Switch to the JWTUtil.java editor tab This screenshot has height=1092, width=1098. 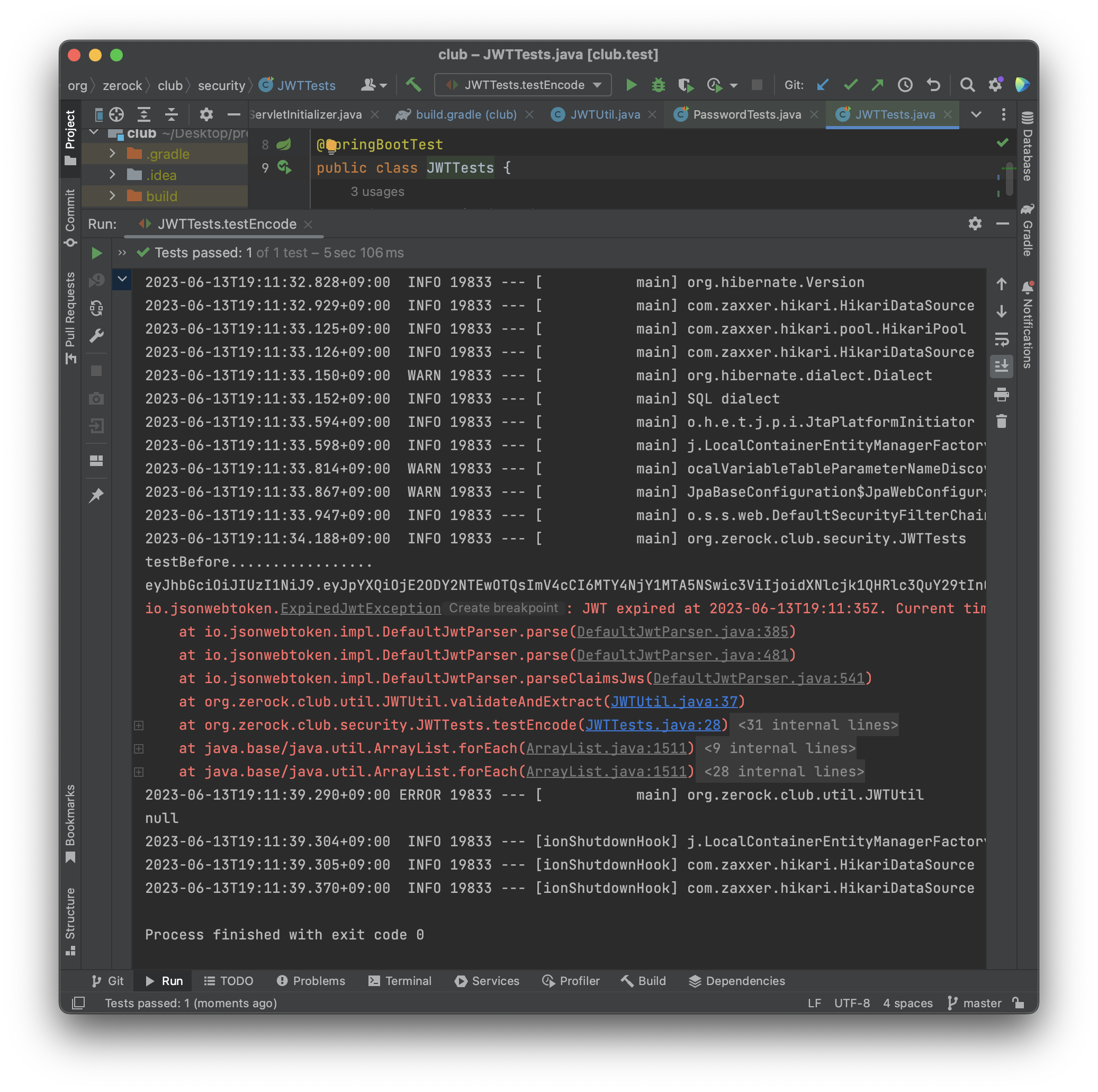[605, 115]
